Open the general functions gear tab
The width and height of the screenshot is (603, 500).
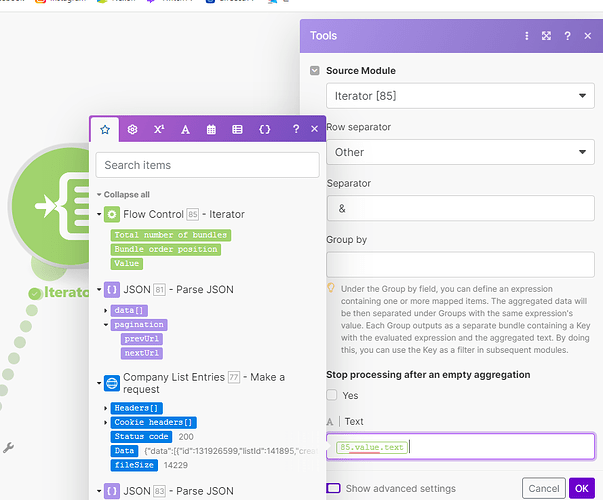[132, 129]
